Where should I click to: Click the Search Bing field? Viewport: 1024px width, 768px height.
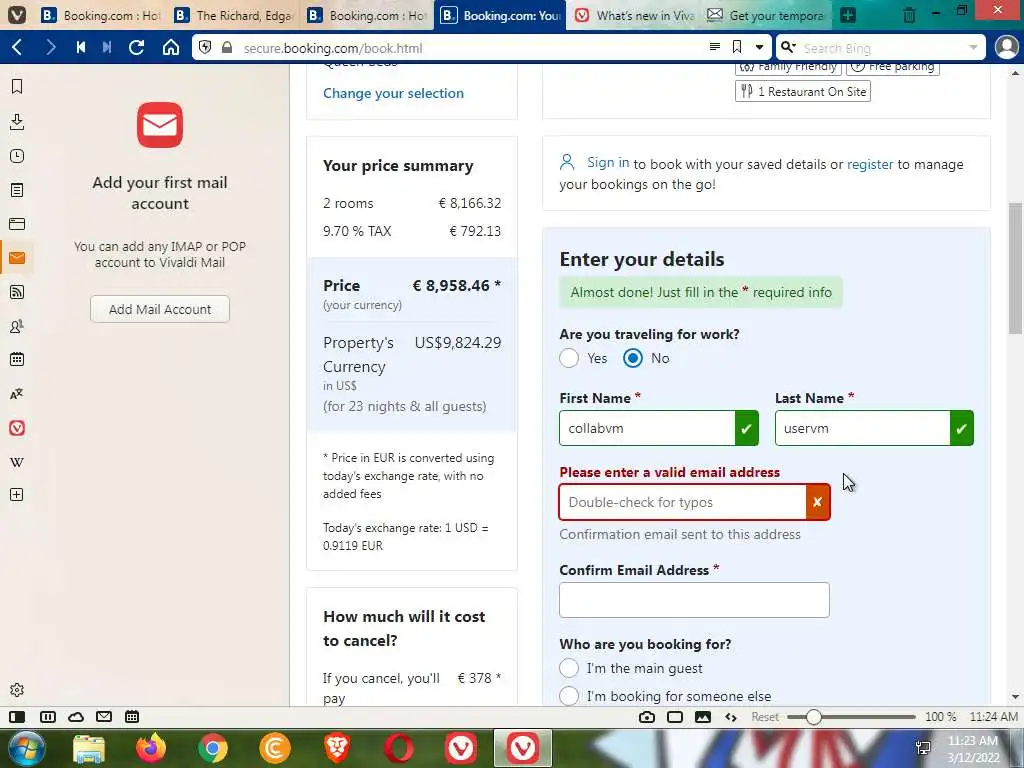pyautogui.click(x=883, y=48)
